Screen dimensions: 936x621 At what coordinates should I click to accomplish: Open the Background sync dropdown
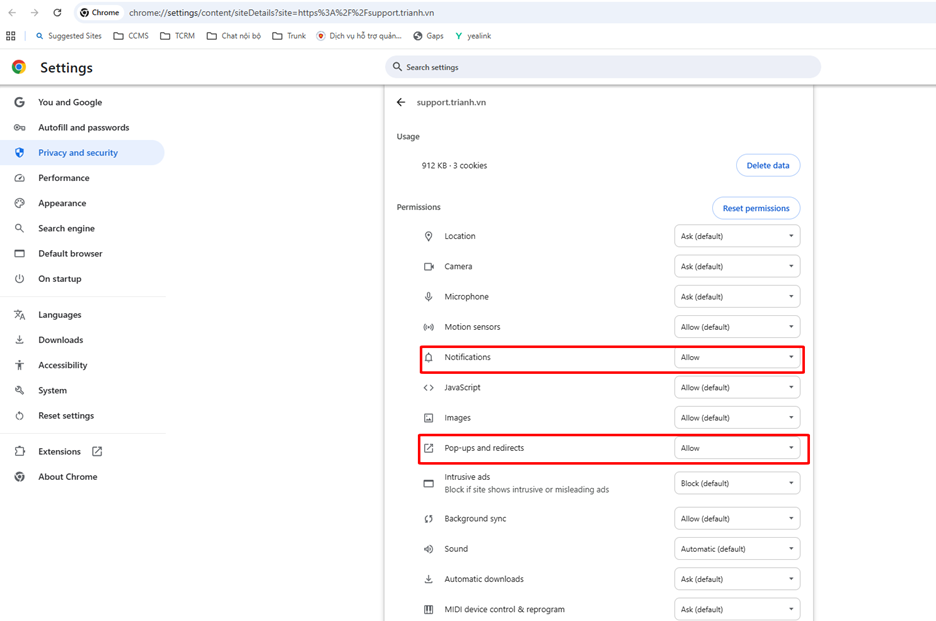pos(737,519)
